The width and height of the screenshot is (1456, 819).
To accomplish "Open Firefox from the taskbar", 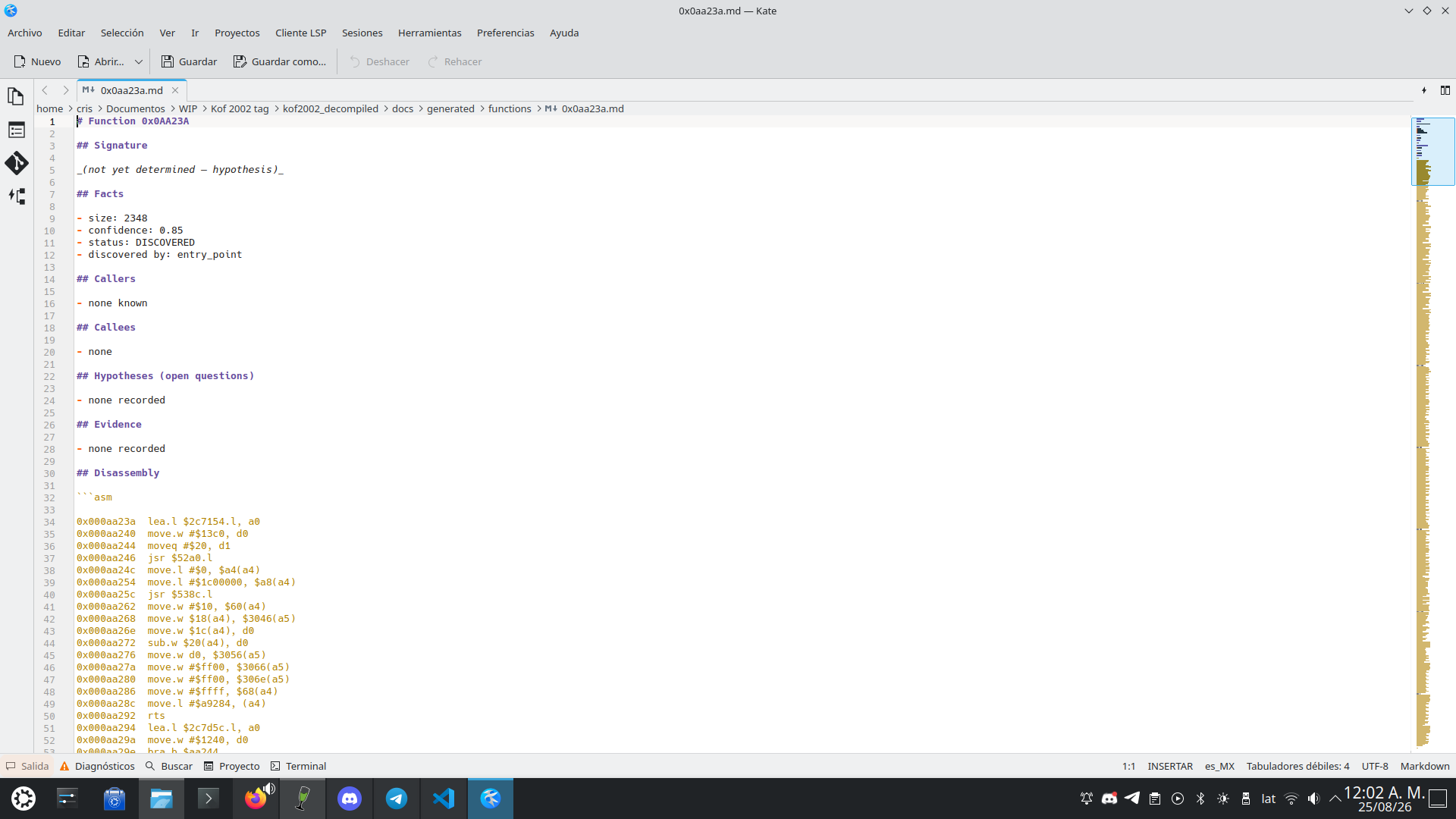I will click(256, 799).
